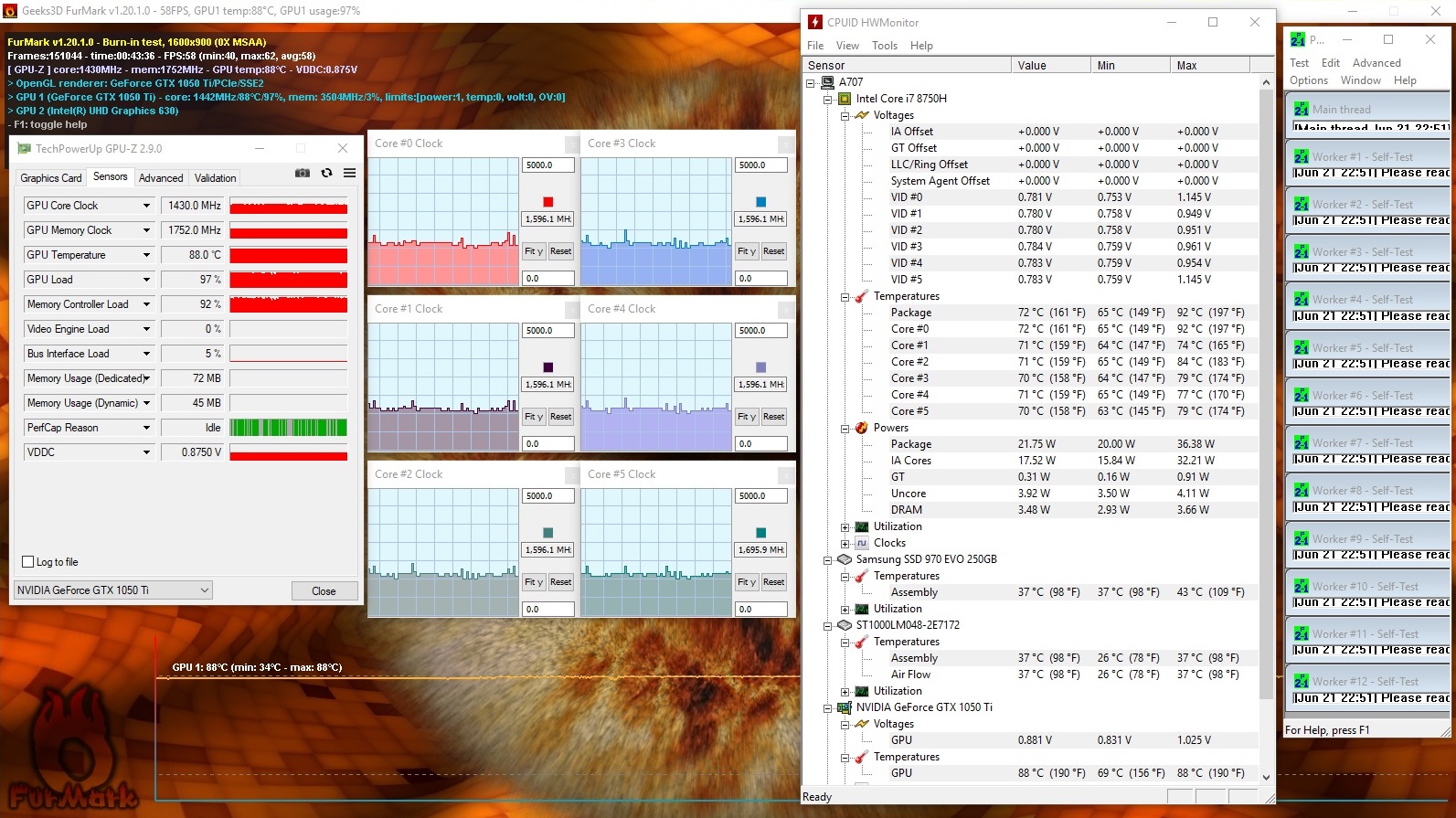Switch to GPU-Z Graphics Card tab
Screen dimensions: 1456x818
coord(51,178)
